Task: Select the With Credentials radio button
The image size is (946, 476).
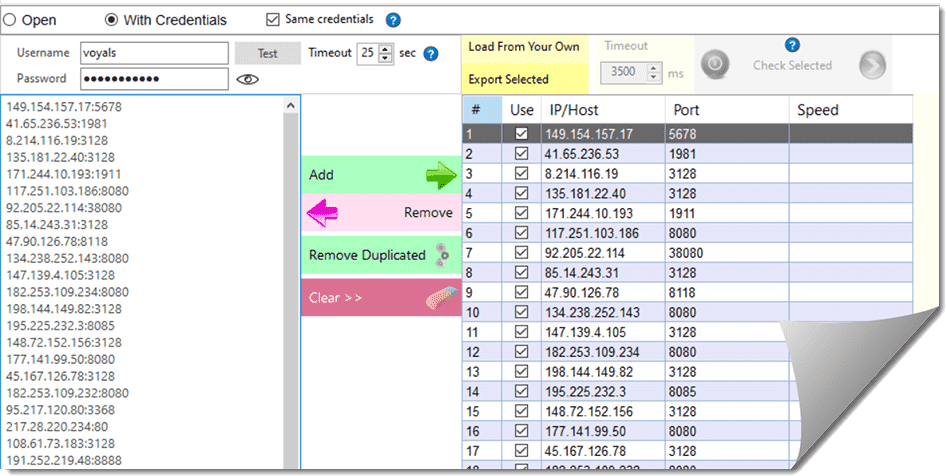Action: (112, 20)
